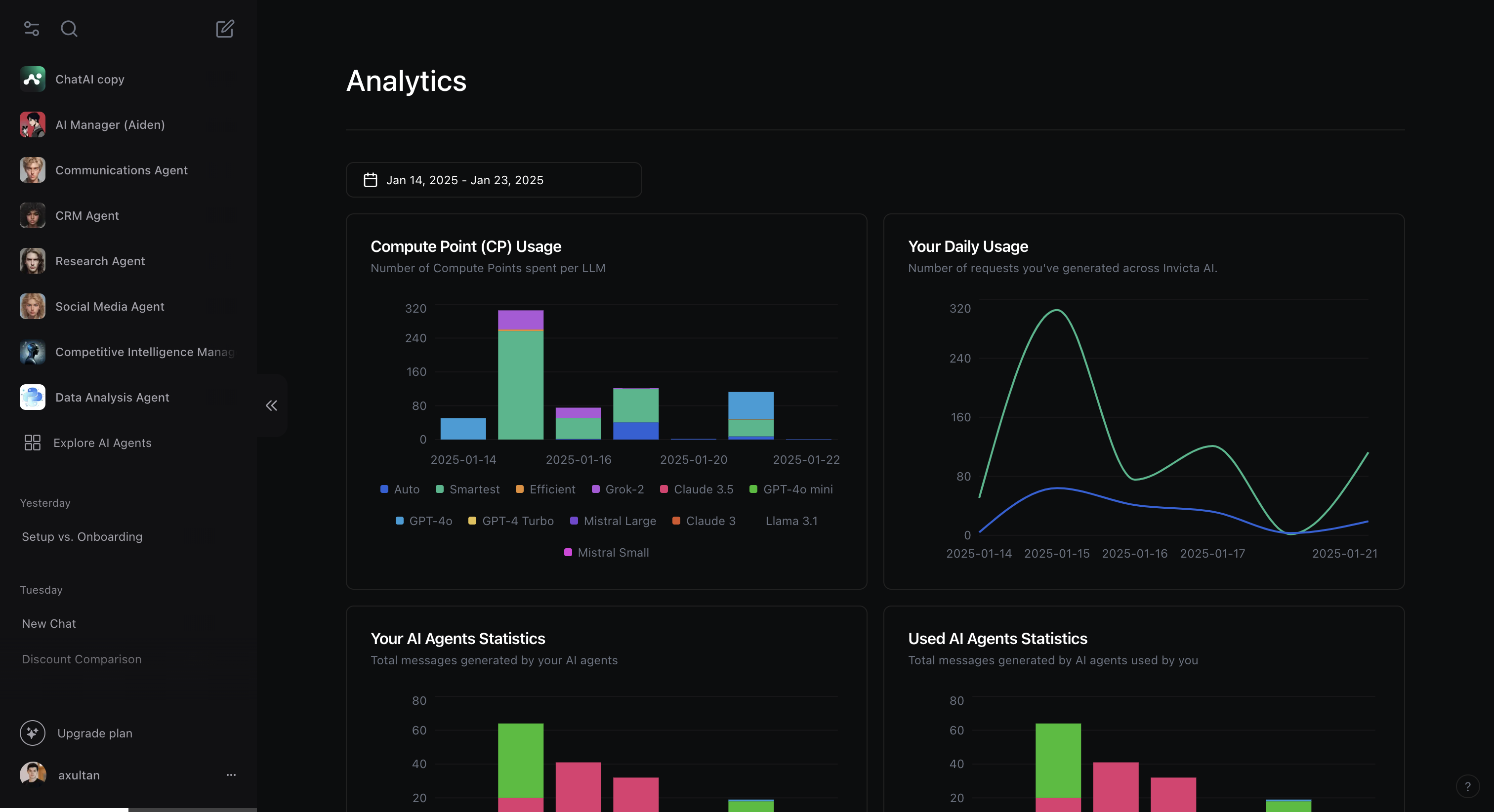Image resolution: width=1494 pixels, height=812 pixels.
Task: Open the sidebar filter settings icon
Action: point(31,29)
